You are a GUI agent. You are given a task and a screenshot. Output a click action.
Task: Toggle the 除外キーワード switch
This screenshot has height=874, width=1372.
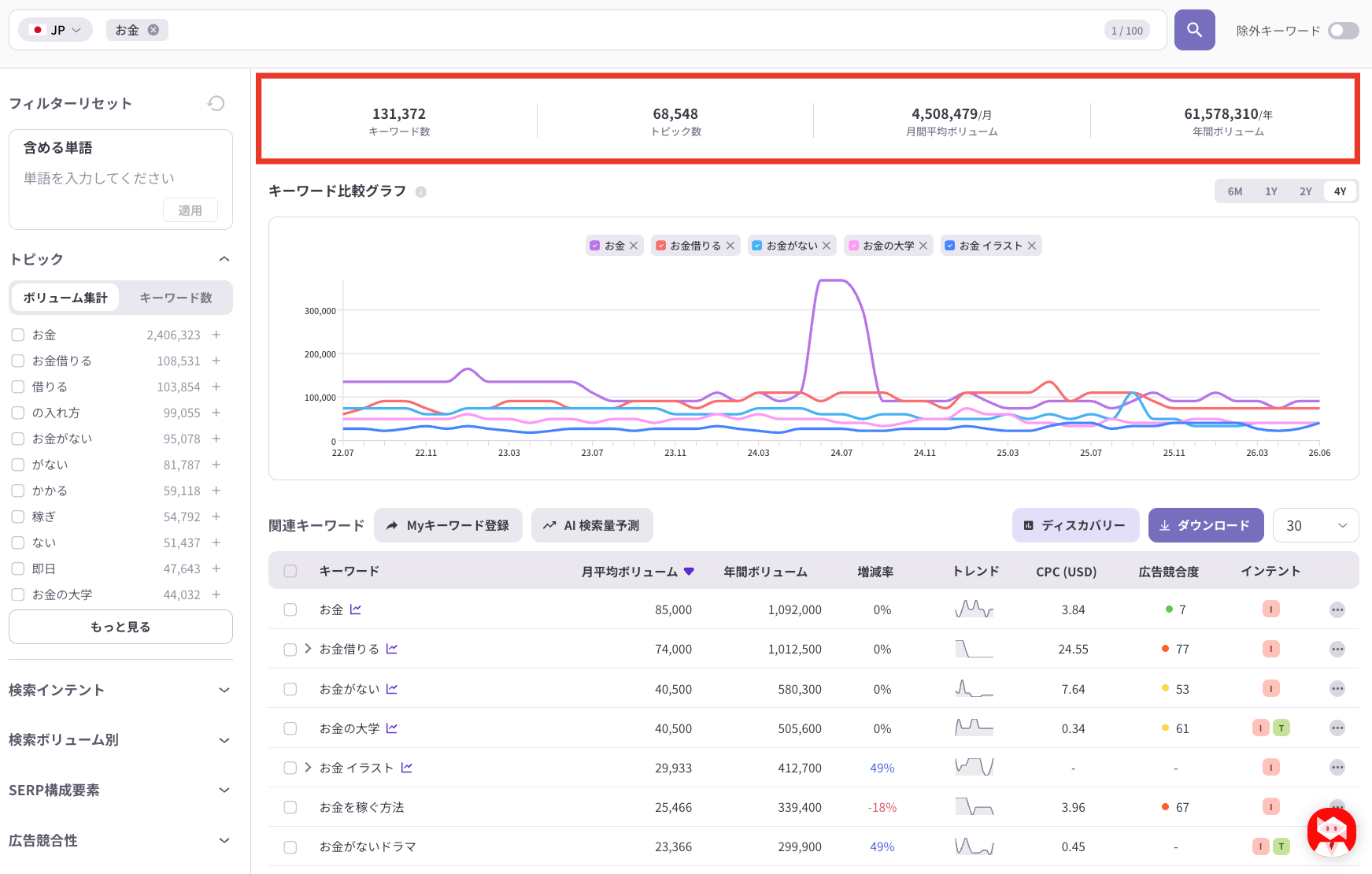1343,31
